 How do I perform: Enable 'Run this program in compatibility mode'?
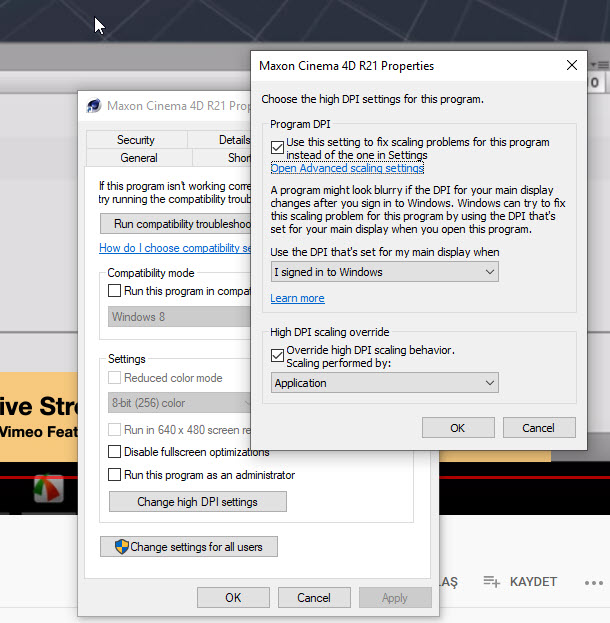114,290
